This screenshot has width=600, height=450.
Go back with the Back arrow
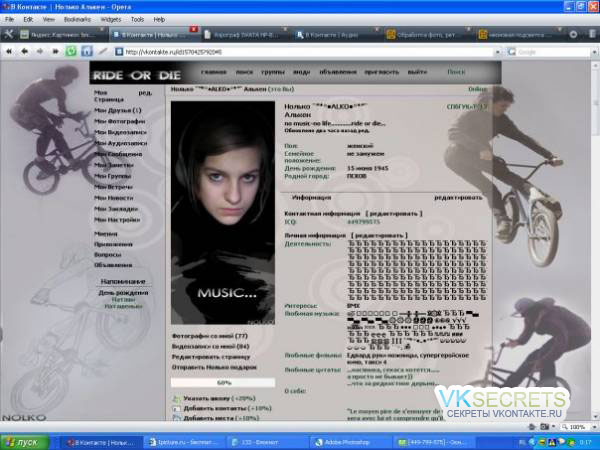click(24, 51)
